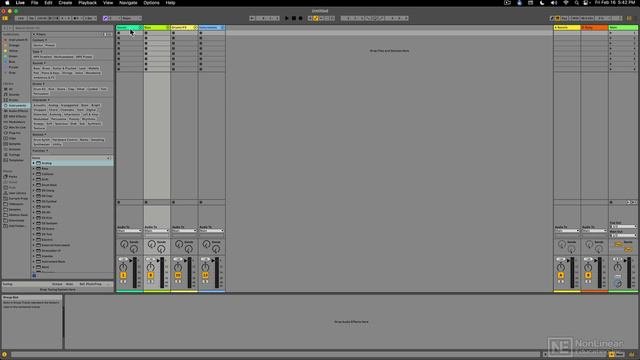Toggle the Key map mode button
The width and height of the screenshot is (640, 360).
coord(565,18)
